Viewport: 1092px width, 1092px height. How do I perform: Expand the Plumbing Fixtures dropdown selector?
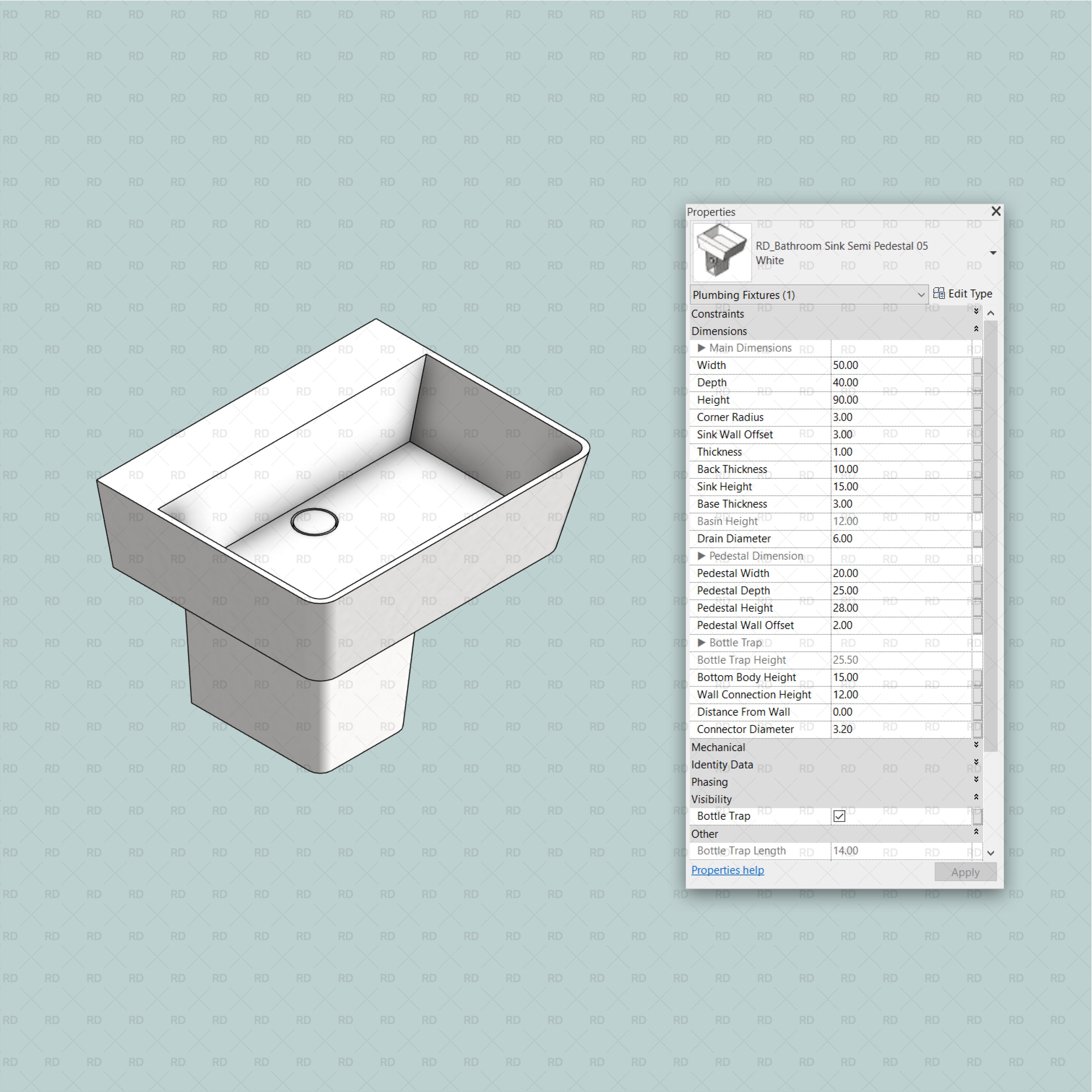point(921,295)
